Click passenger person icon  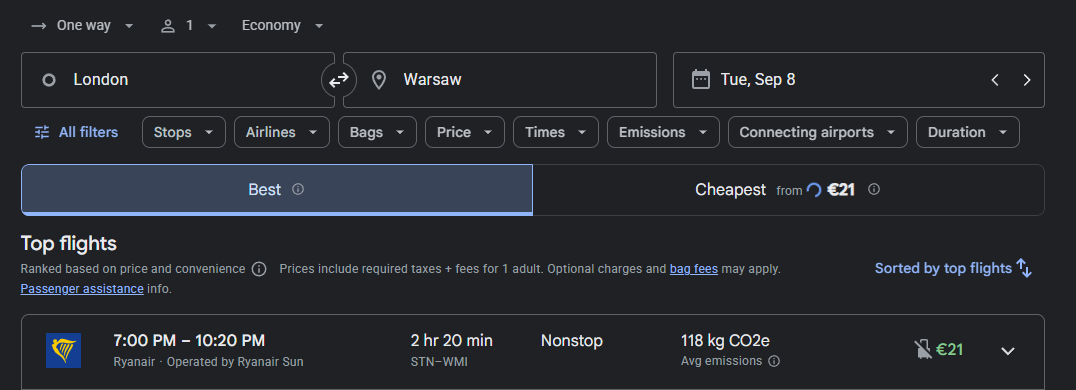tap(167, 26)
